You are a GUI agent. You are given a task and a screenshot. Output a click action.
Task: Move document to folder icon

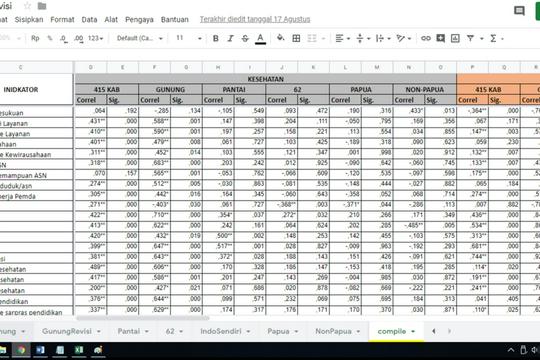42,6
